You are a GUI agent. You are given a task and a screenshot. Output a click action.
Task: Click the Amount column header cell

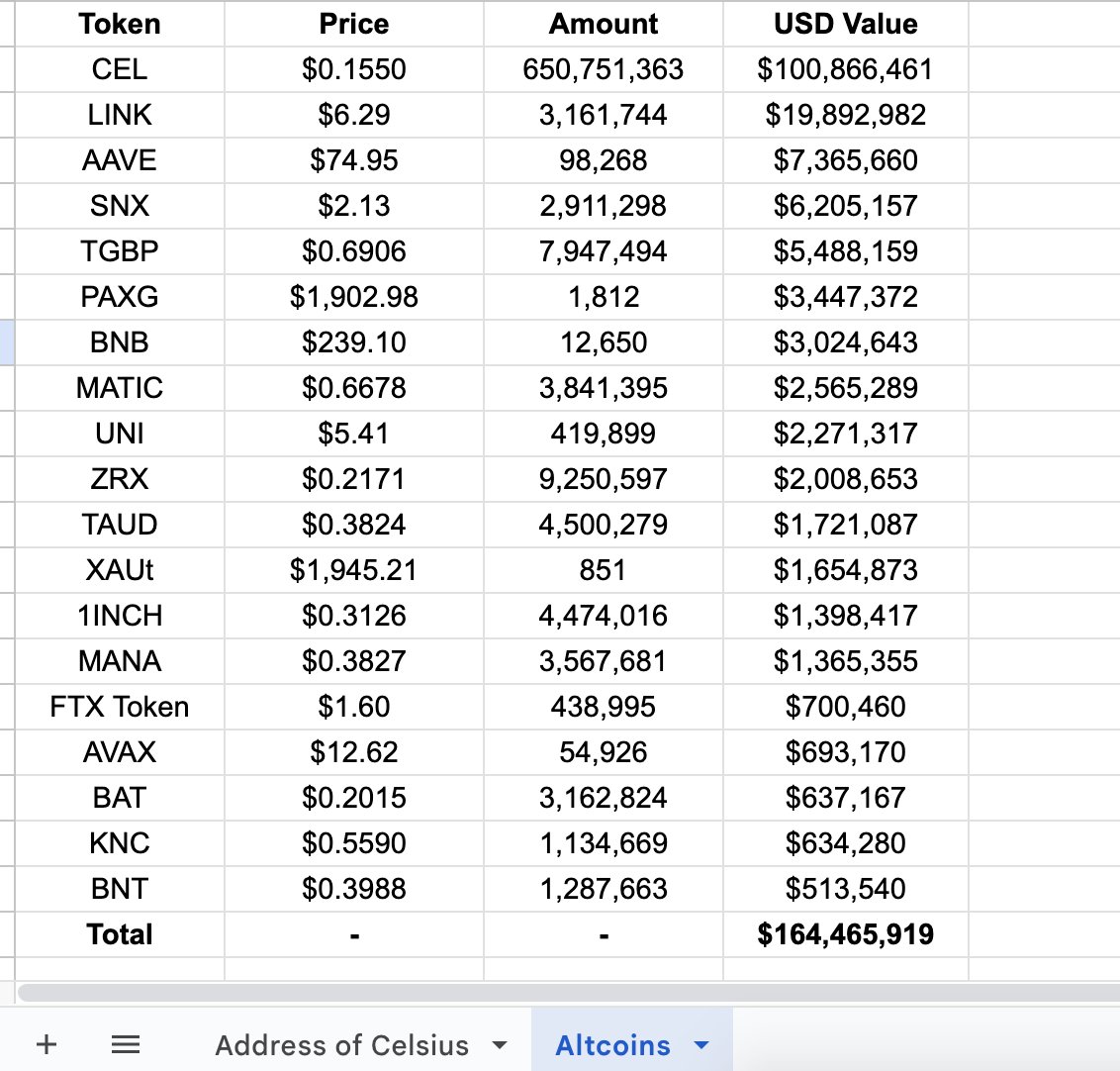pyautogui.click(x=604, y=24)
